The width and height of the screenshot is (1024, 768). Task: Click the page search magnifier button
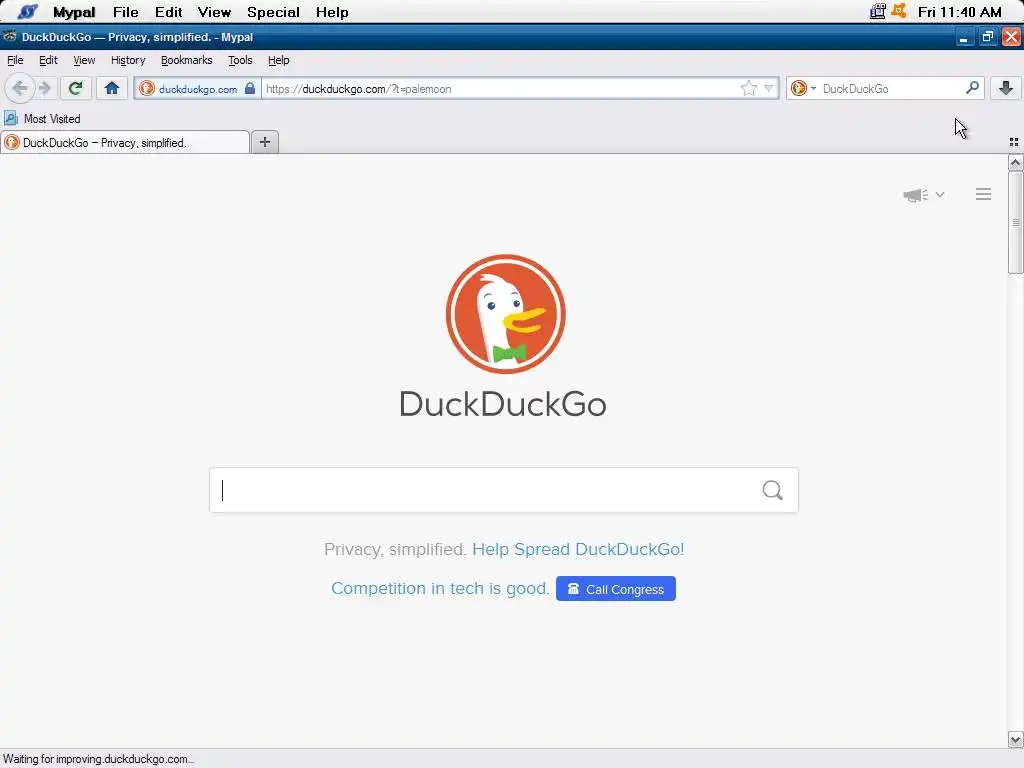(x=773, y=490)
